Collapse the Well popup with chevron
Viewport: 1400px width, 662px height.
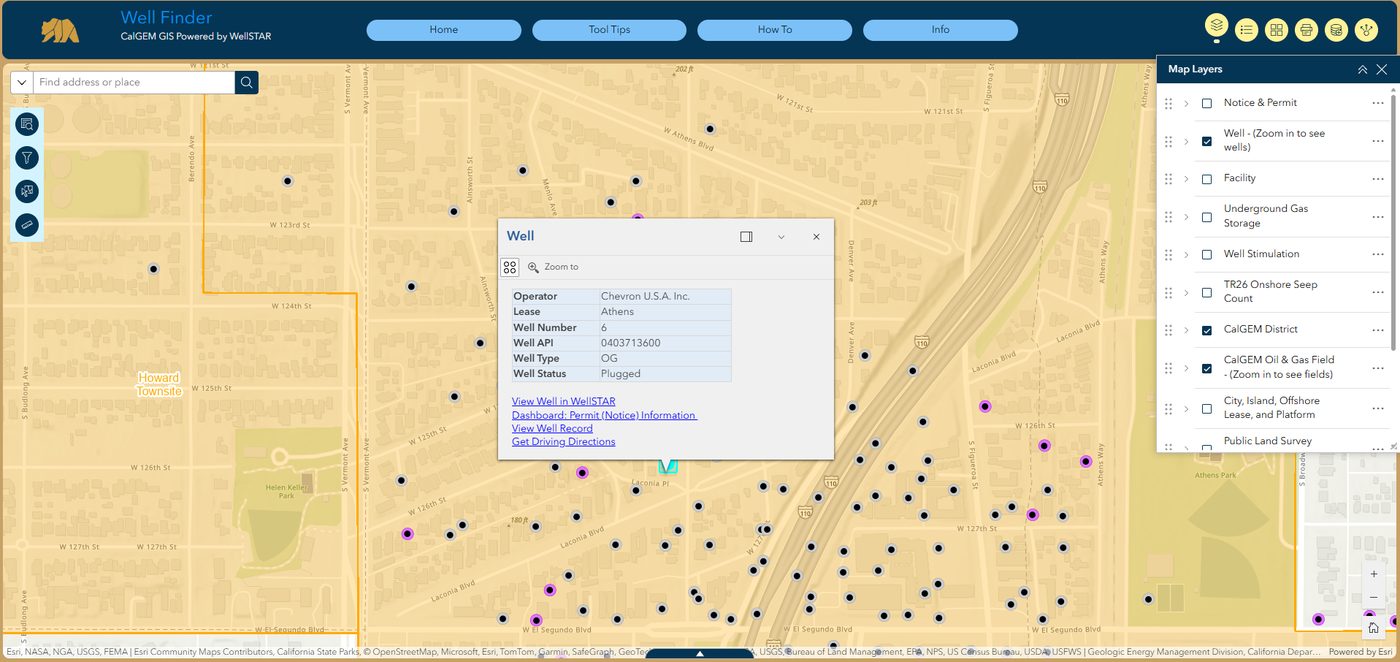[781, 237]
